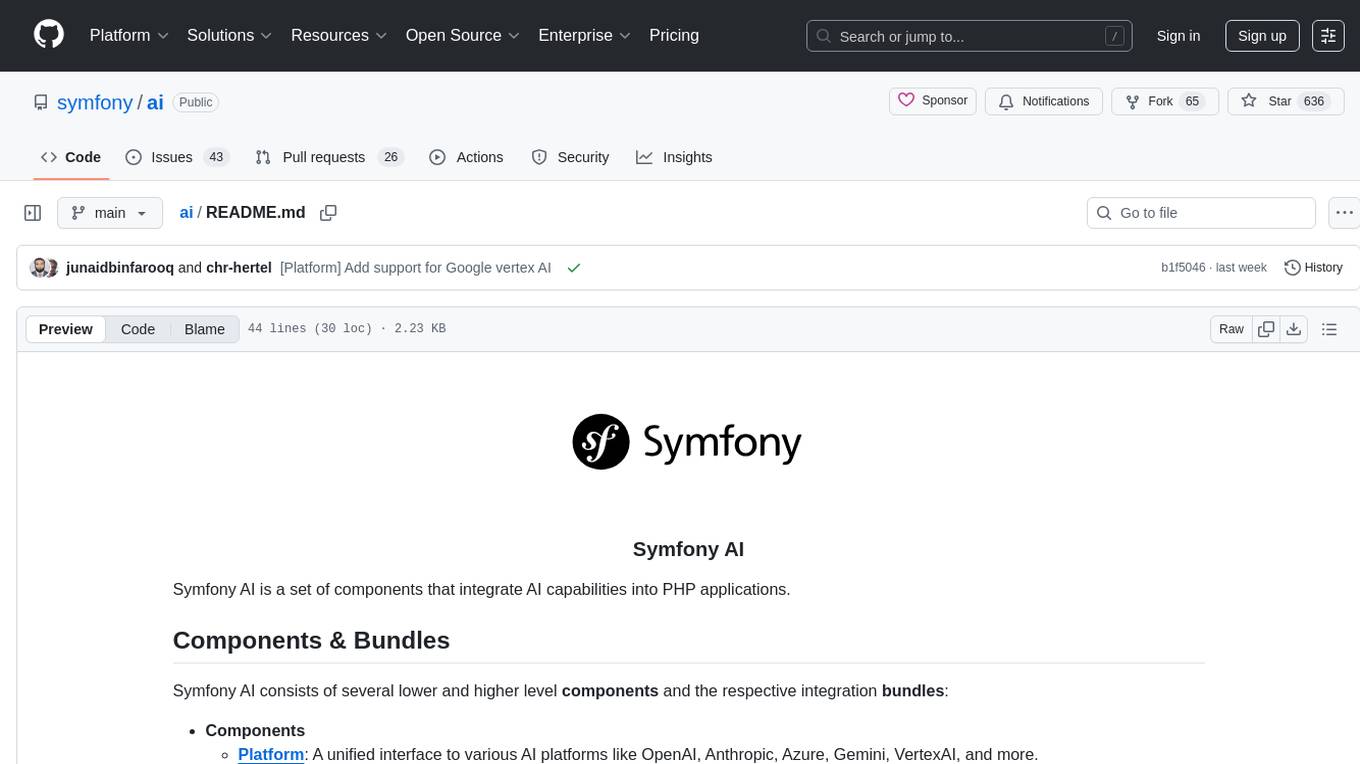1360x764 pixels.
Task: Open the ai repository link in header
Action: (155, 102)
